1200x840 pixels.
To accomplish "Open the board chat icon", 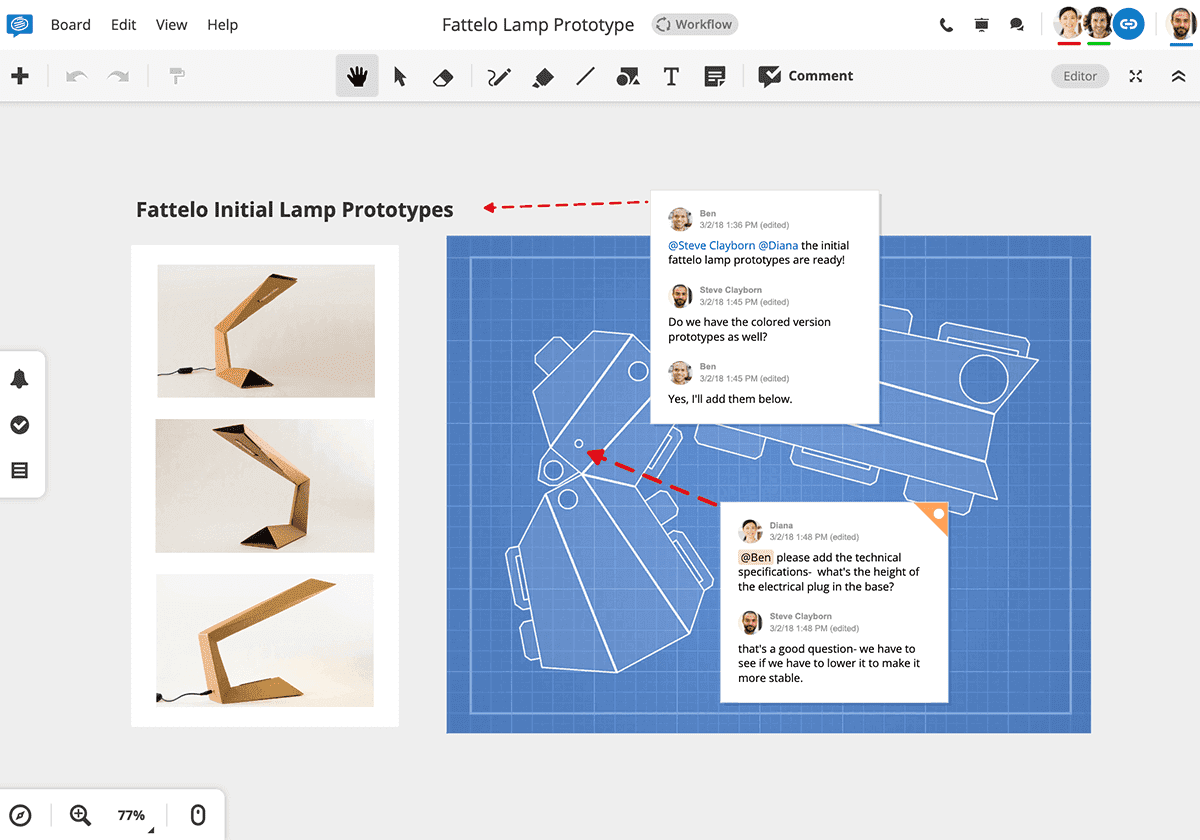I will [1017, 24].
